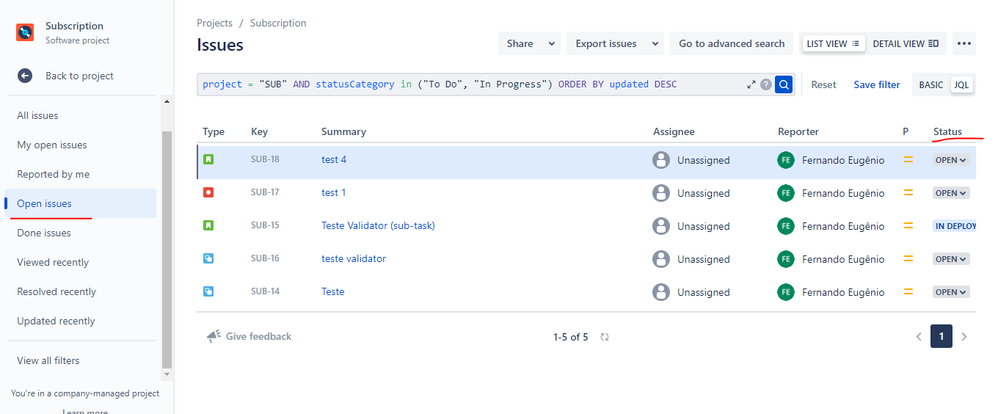The image size is (998, 414).
Task: Click the subtask type icon for SUB-14
Action: [208, 291]
